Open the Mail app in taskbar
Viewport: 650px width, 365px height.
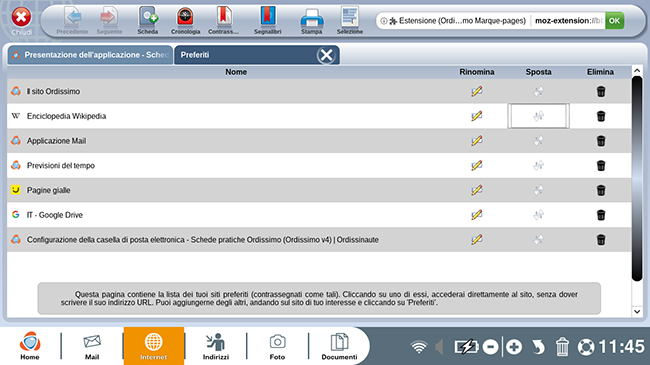coord(92,346)
